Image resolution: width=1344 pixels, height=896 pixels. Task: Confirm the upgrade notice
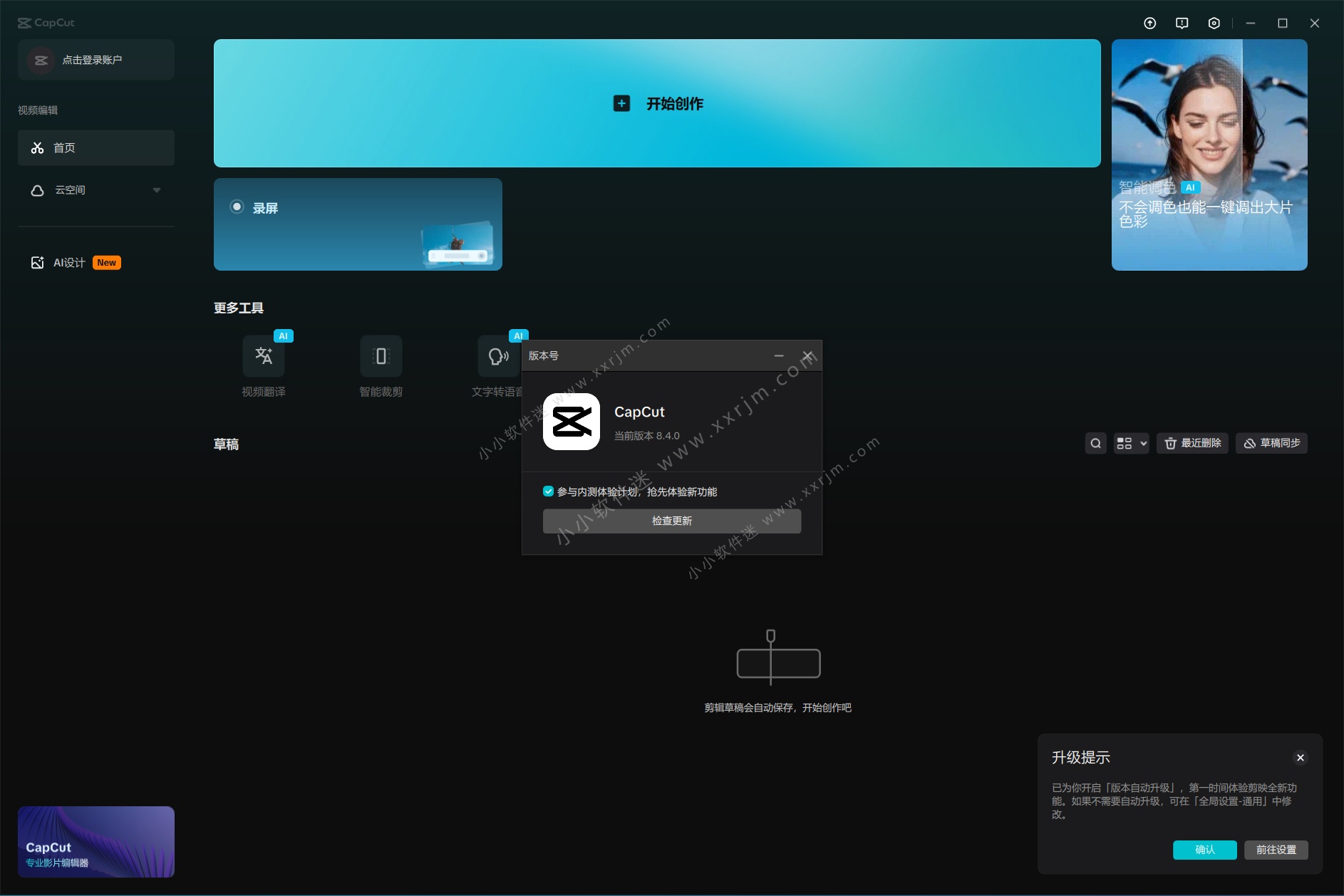point(1204,850)
